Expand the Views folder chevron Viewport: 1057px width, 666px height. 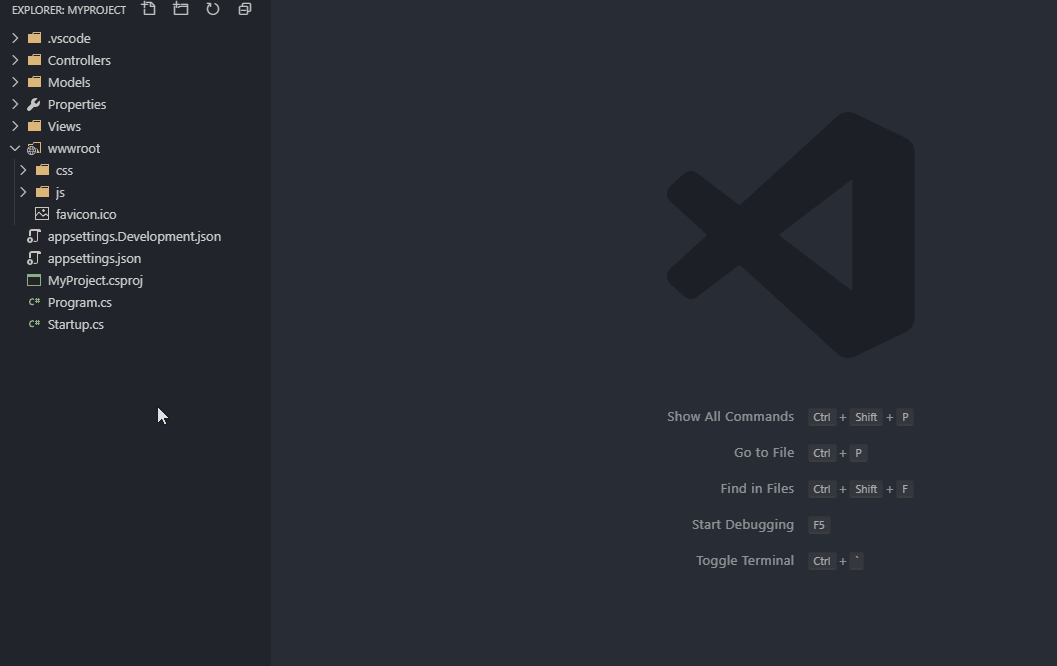pyautogui.click(x=15, y=127)
